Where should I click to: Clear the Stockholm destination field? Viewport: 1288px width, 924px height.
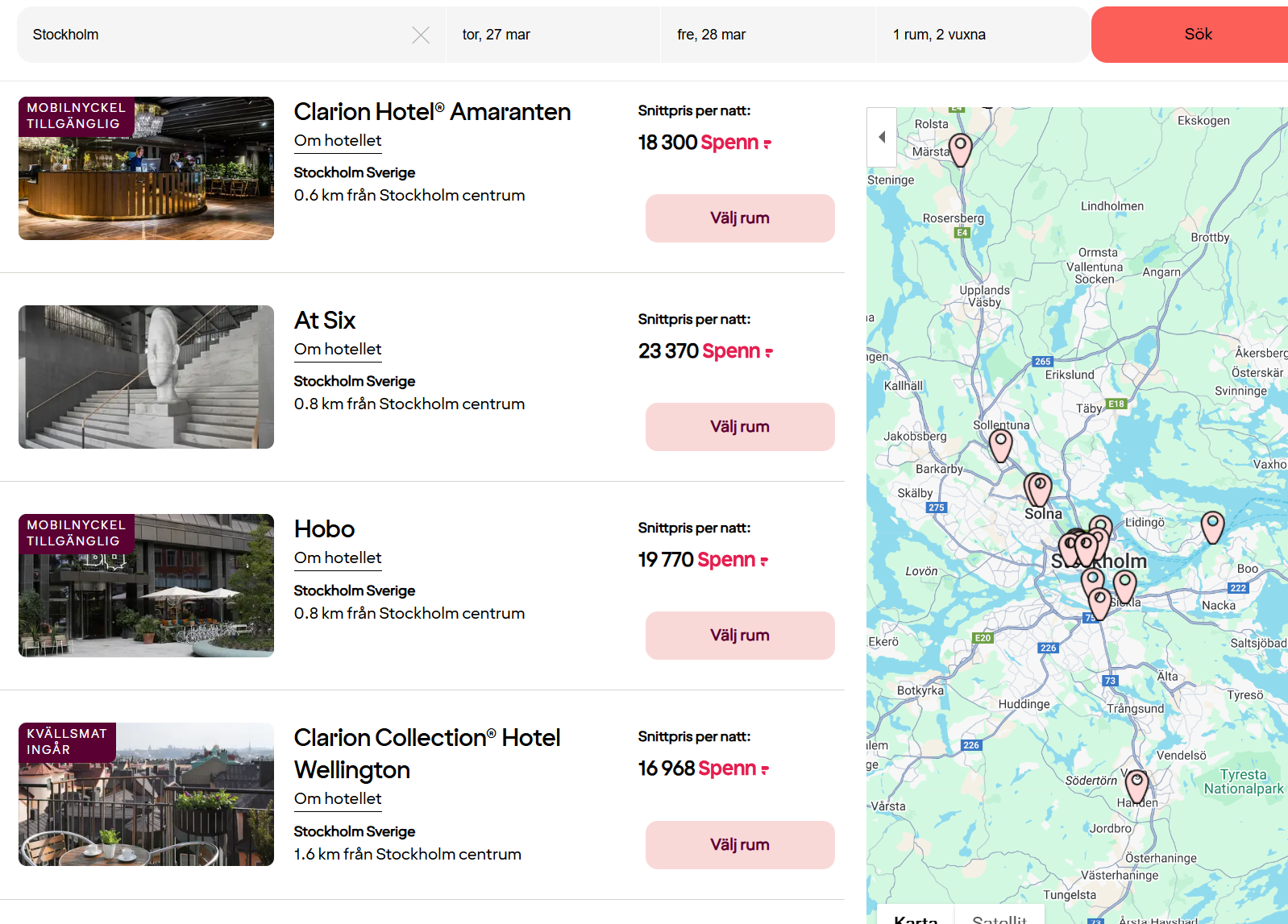click(420, 35)
